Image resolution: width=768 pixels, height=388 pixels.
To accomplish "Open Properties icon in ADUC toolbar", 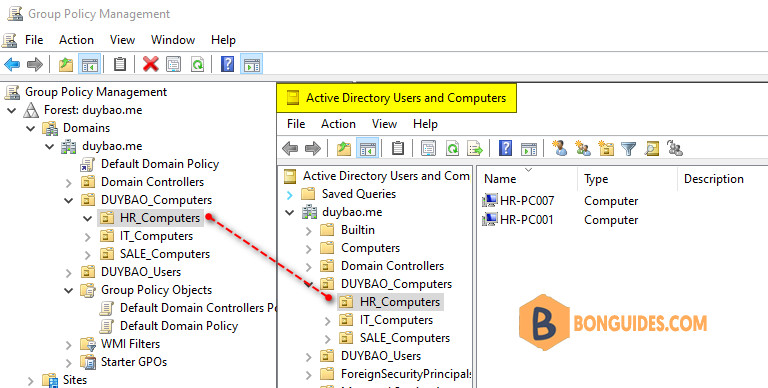I will 429,148.
